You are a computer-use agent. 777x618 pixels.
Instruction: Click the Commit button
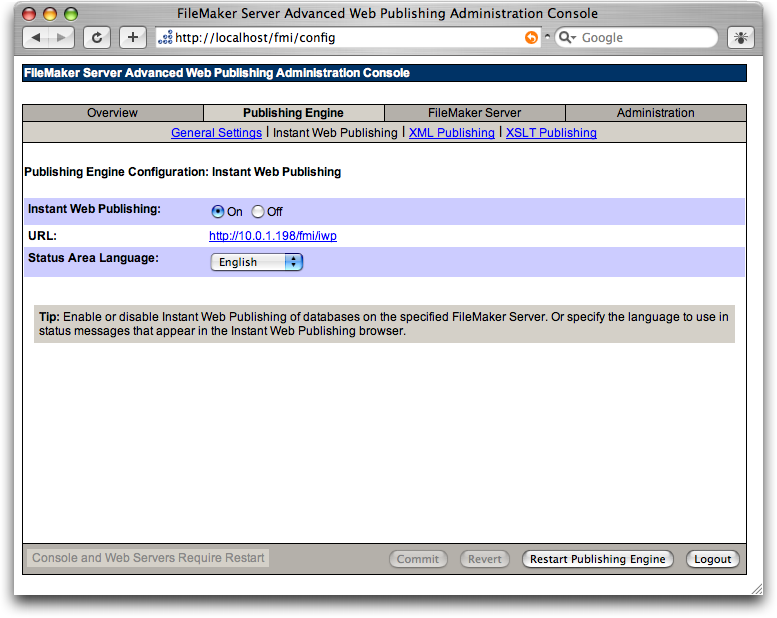pos(418,559)
